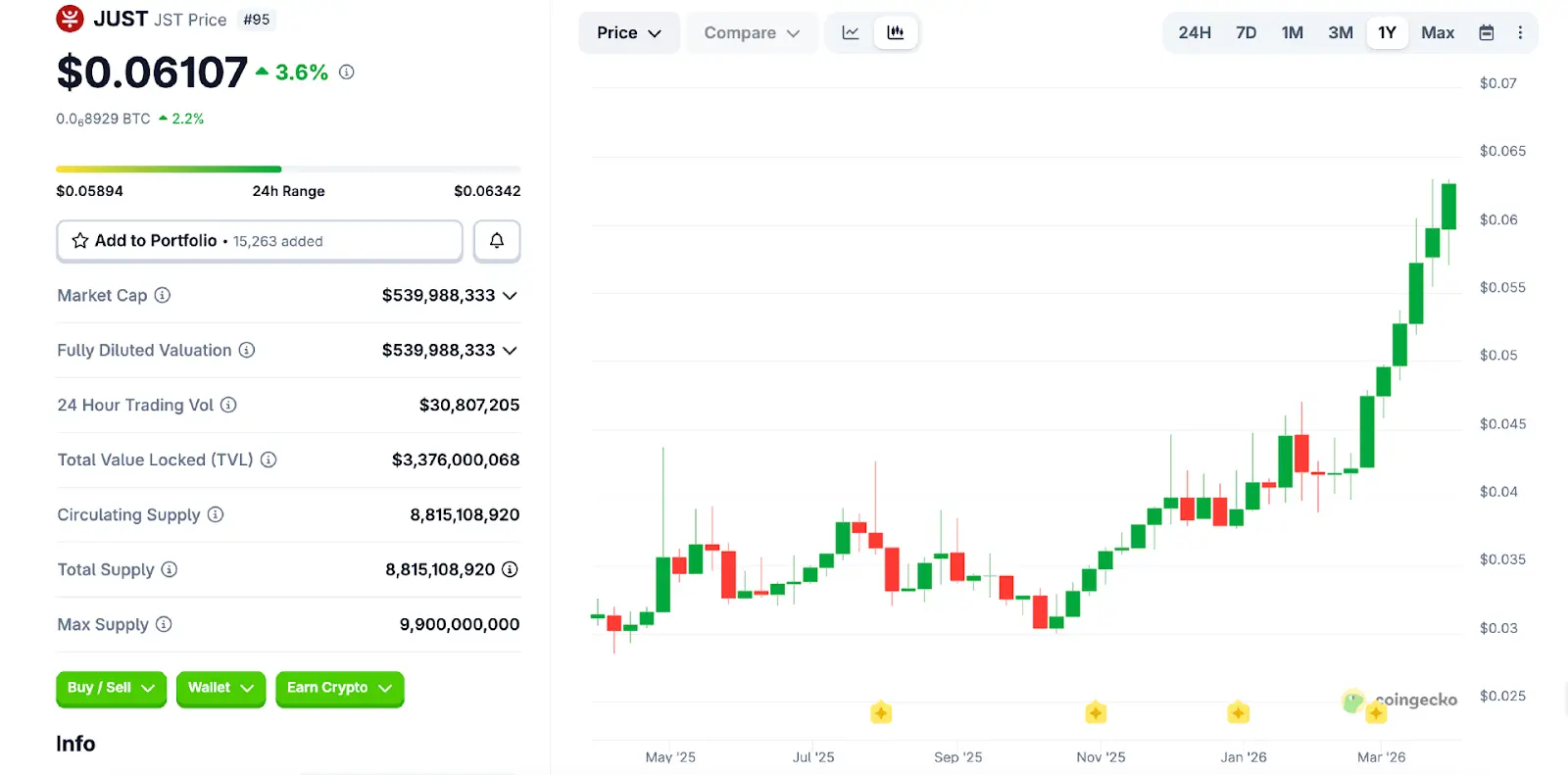Open the Price dropdown

point(629,33)
